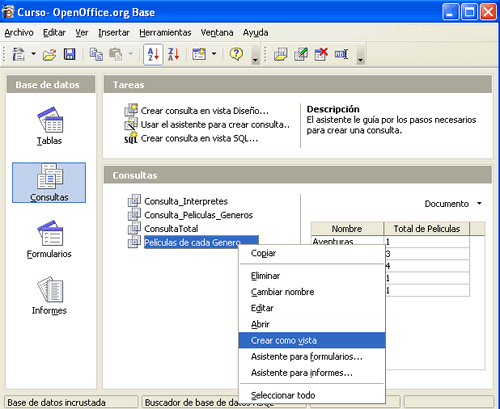Image resolution: width=500 pixels, height=409 pixels.
Task: Choose Copiar in context menu
Action: (312, 253)
